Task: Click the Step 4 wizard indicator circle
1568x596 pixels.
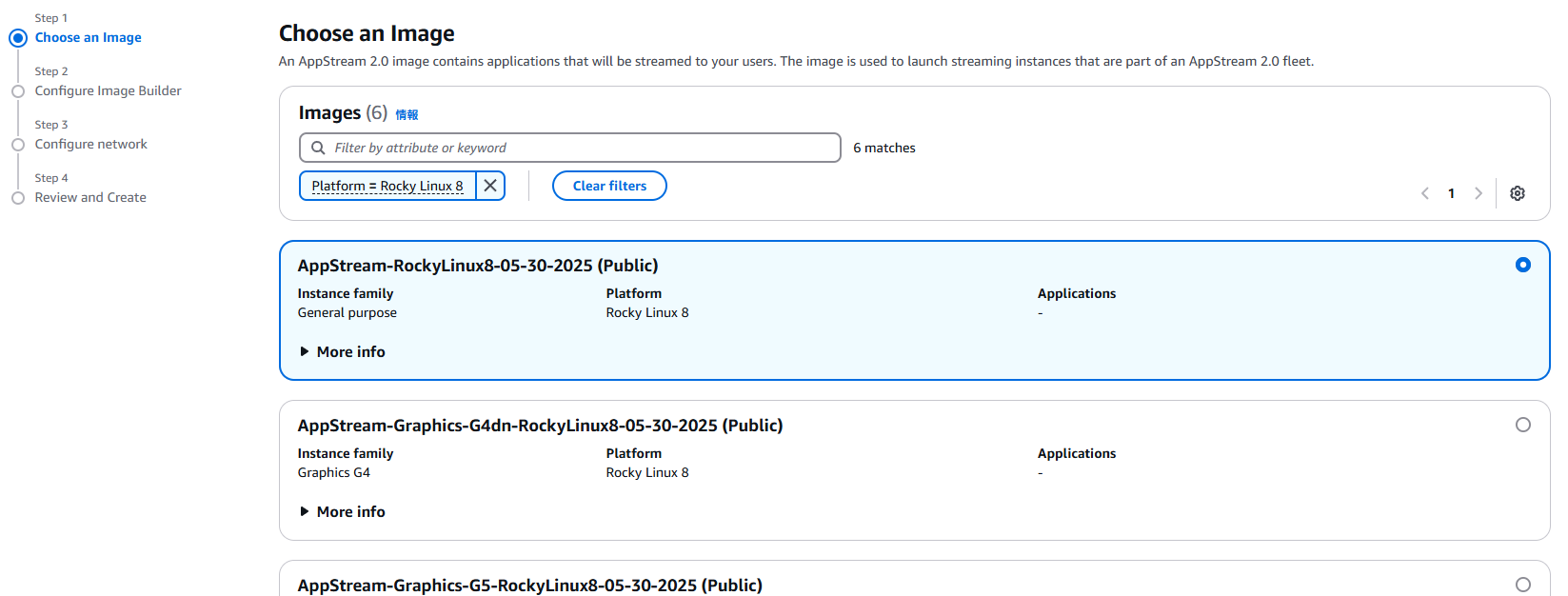Action: click(x=18, y=198)
